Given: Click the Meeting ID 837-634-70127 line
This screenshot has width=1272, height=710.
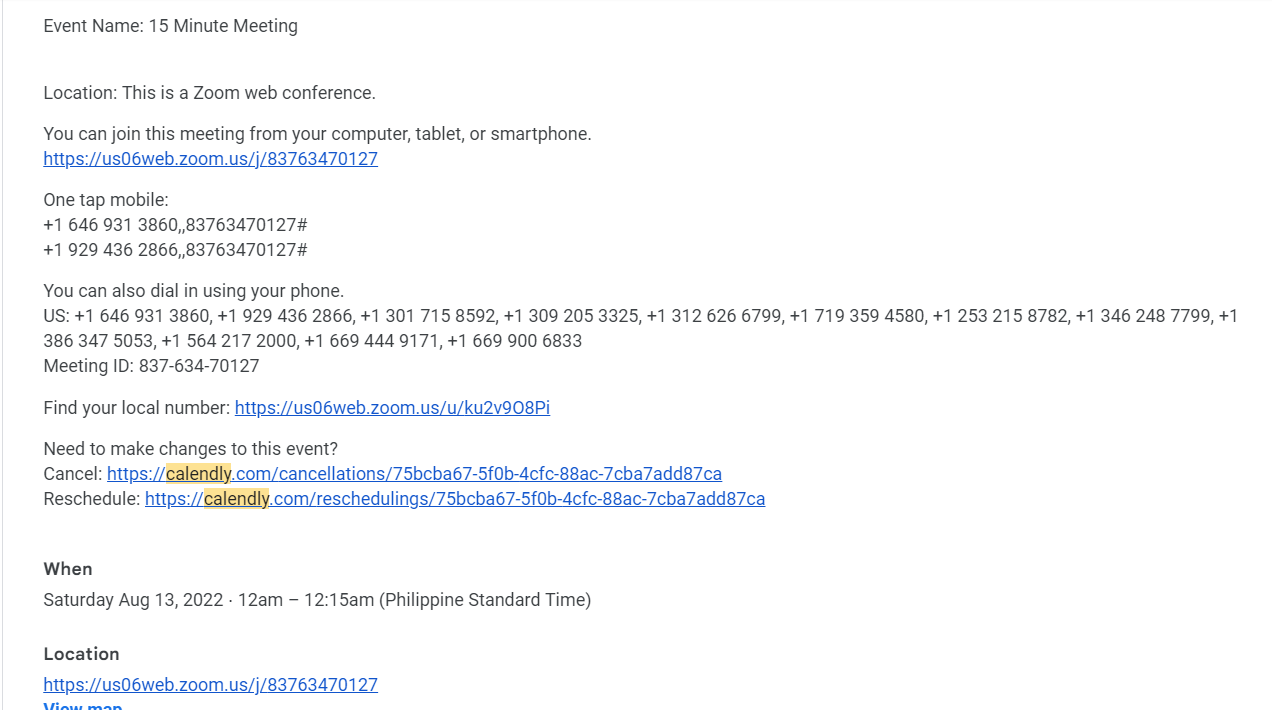Looking at the screenshot, I should (x=151, y=366).
